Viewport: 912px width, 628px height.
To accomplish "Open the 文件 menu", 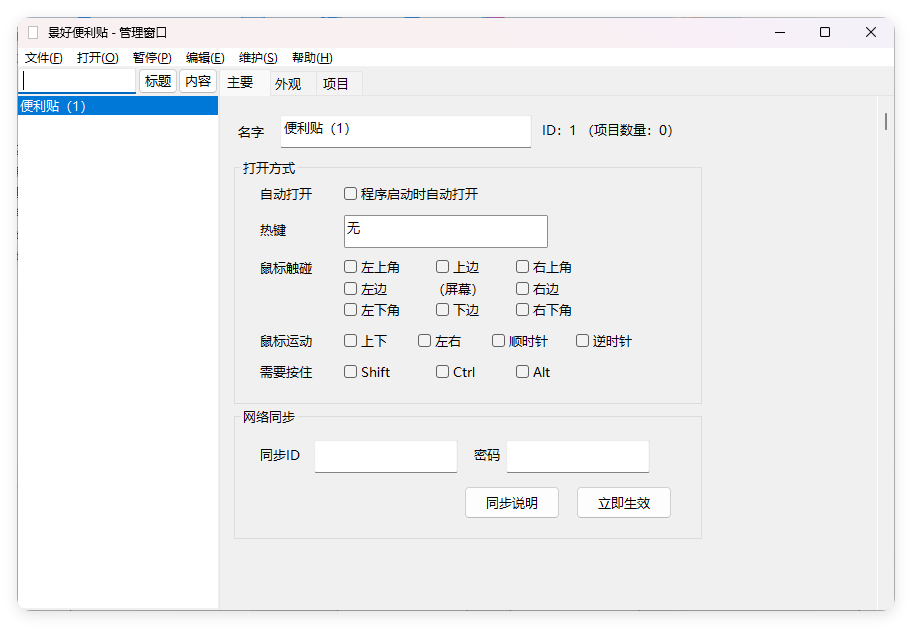I will [42, 57].
